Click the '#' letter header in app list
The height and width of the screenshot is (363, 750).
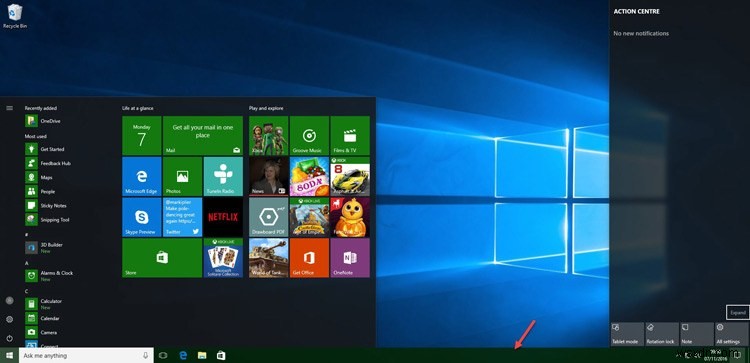(26, 234)
